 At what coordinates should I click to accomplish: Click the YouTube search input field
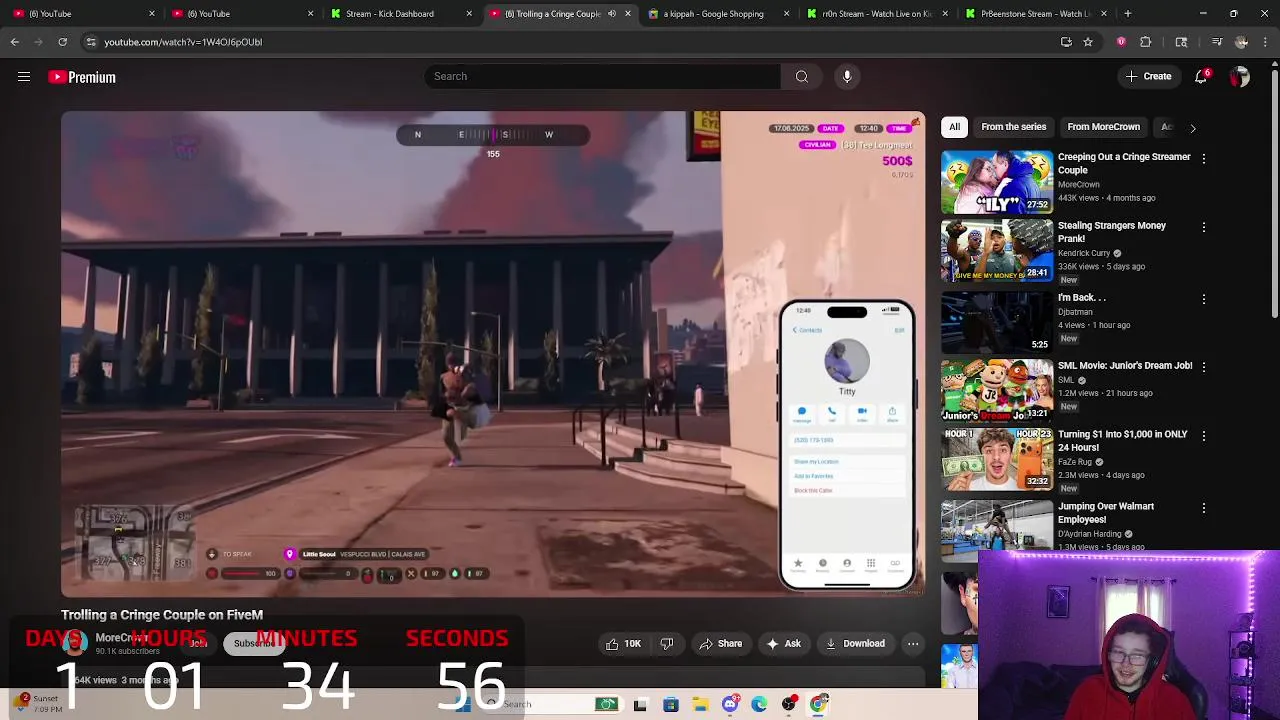tap(603, 76)
